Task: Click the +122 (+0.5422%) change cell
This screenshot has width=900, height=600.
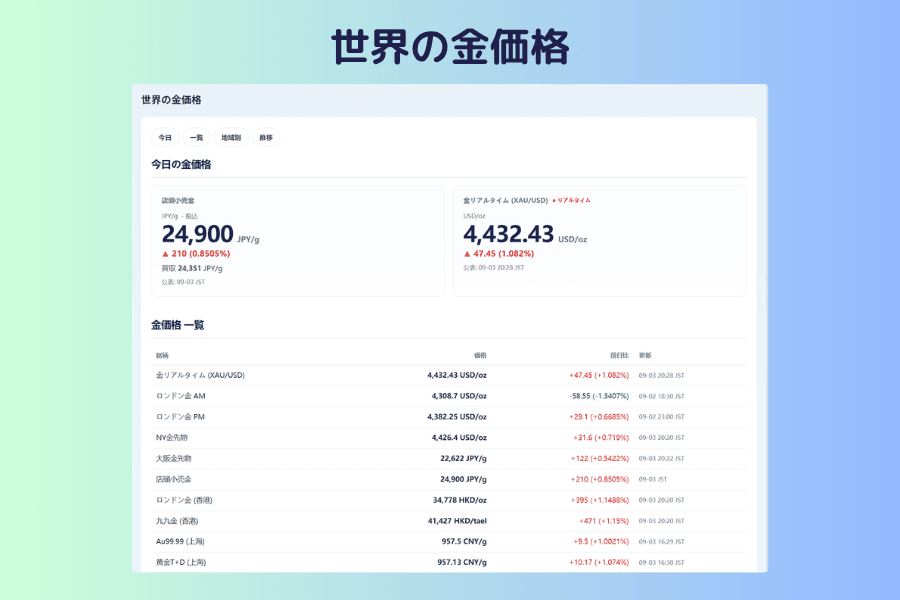Action: [x=600, y=458]
